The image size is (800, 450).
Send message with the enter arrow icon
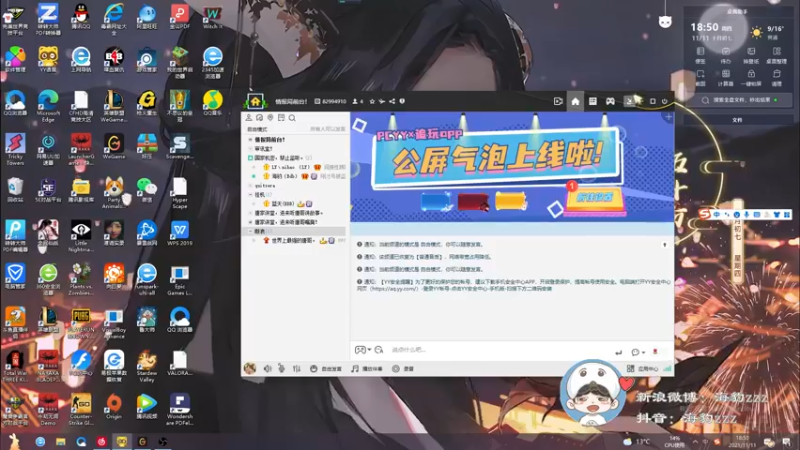pyautogui.click(x=618, y=352)
